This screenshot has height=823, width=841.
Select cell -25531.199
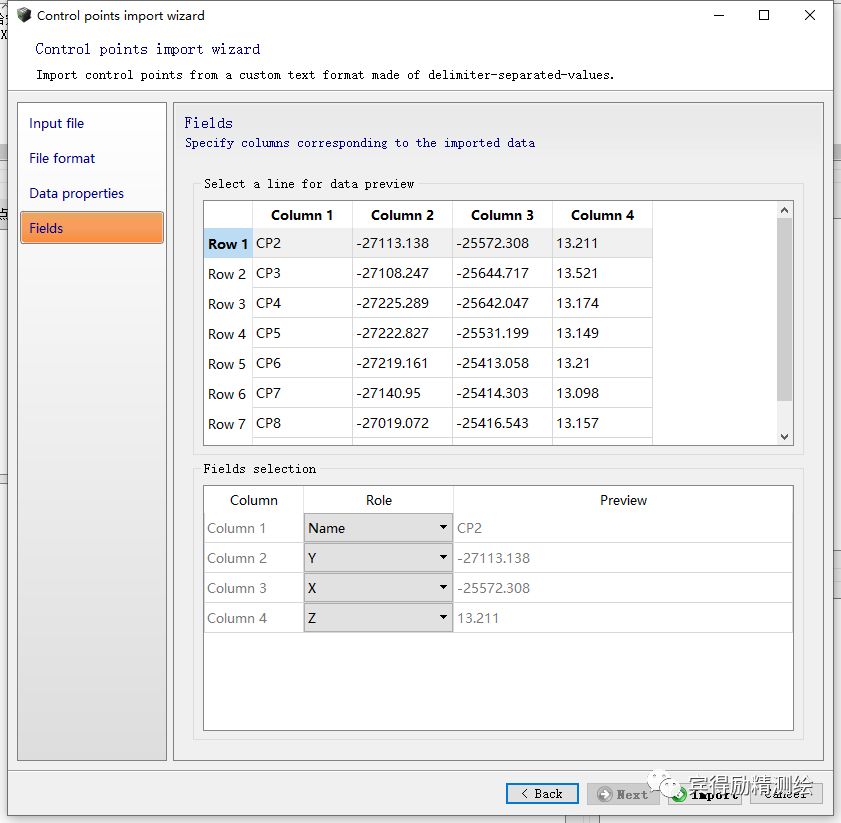[502, 333]
